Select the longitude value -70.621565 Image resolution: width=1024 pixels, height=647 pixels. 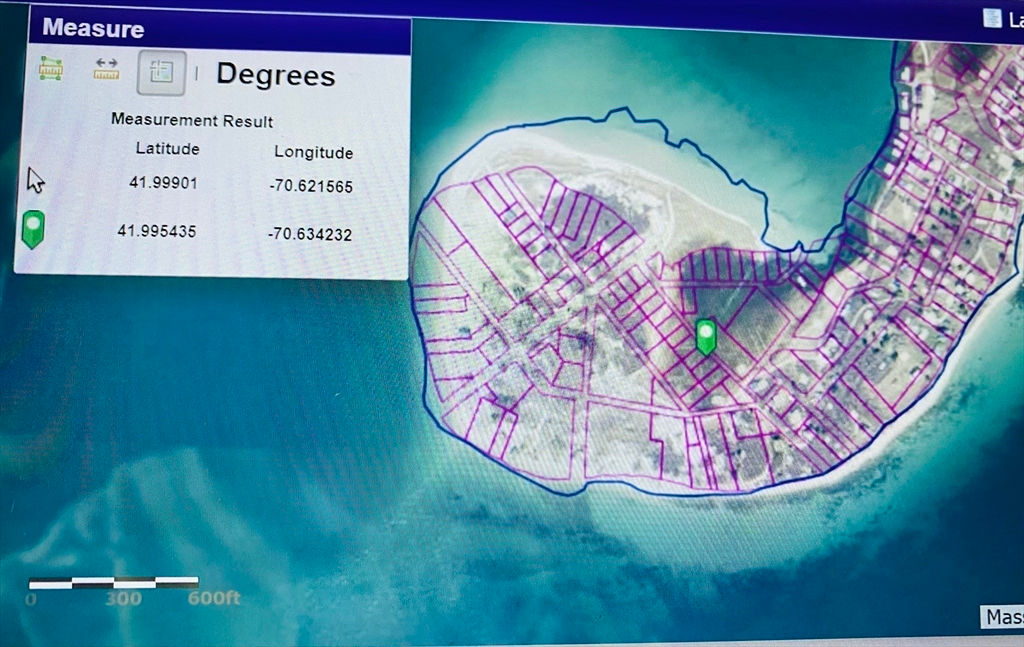(312, 186)
